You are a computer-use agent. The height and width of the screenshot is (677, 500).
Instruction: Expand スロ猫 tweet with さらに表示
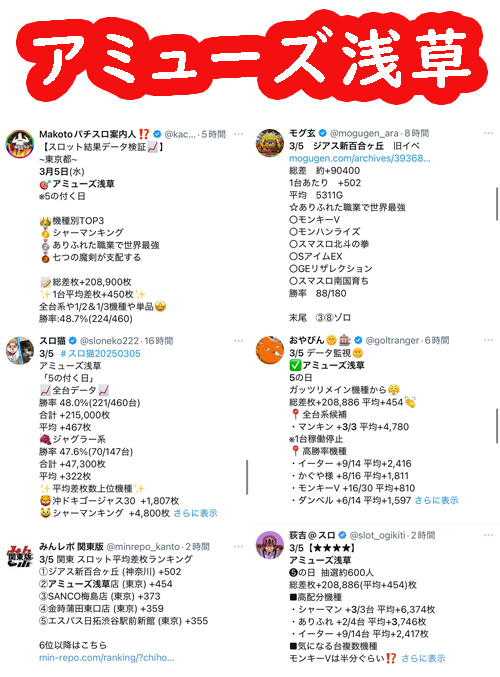pos(195,513)
